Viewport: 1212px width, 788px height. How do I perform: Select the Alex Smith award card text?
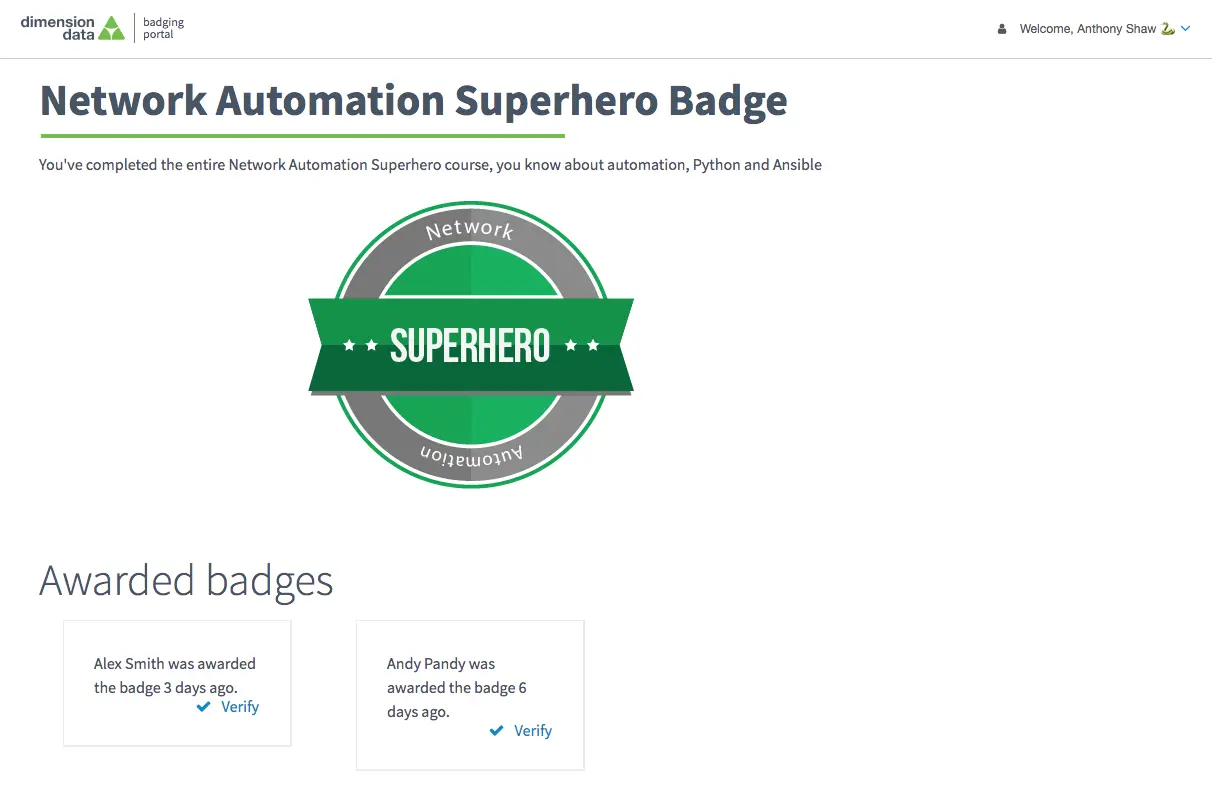(x=175, y=675)
